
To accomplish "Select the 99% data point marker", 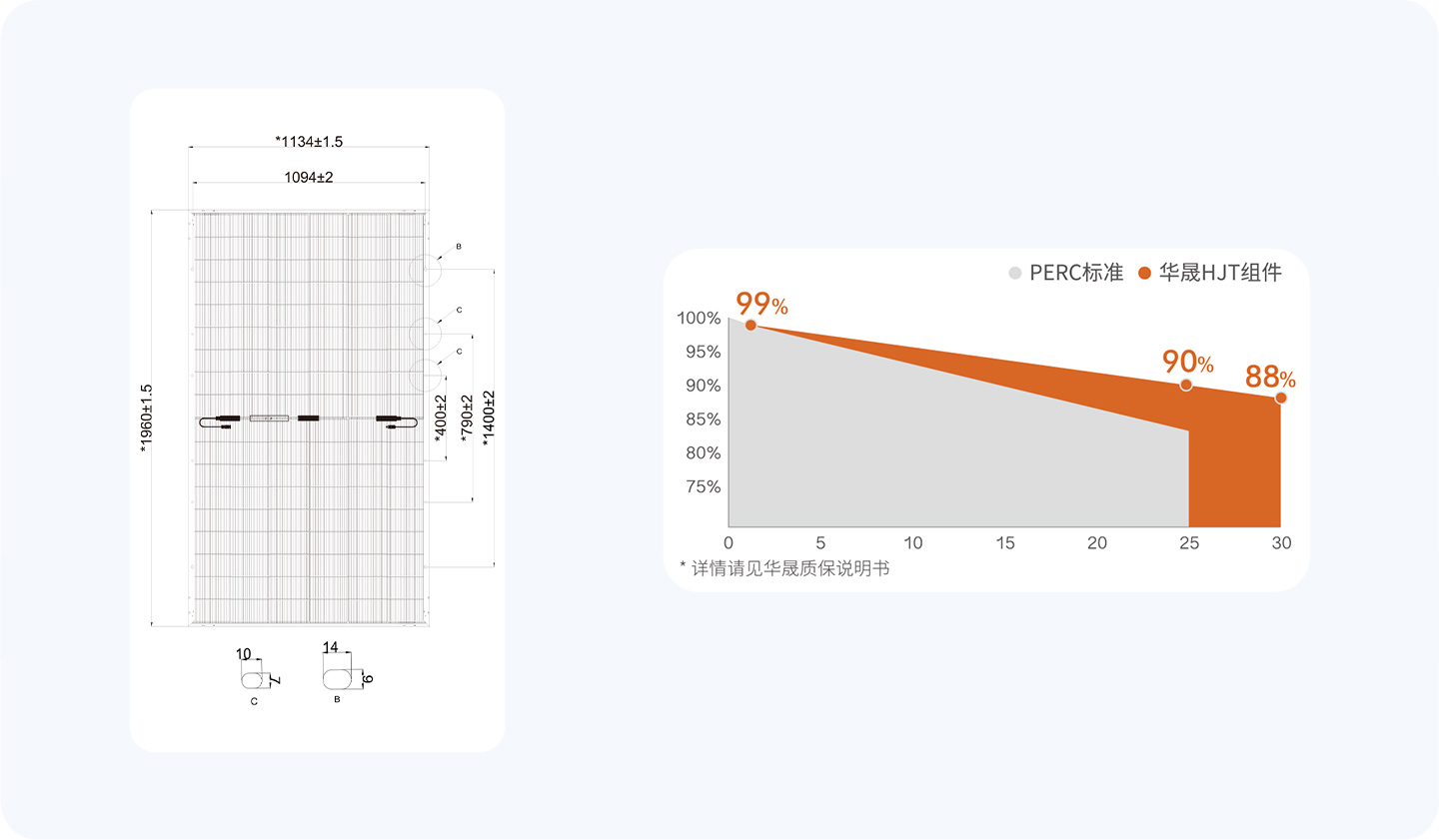I will click(x=750, y=325).
